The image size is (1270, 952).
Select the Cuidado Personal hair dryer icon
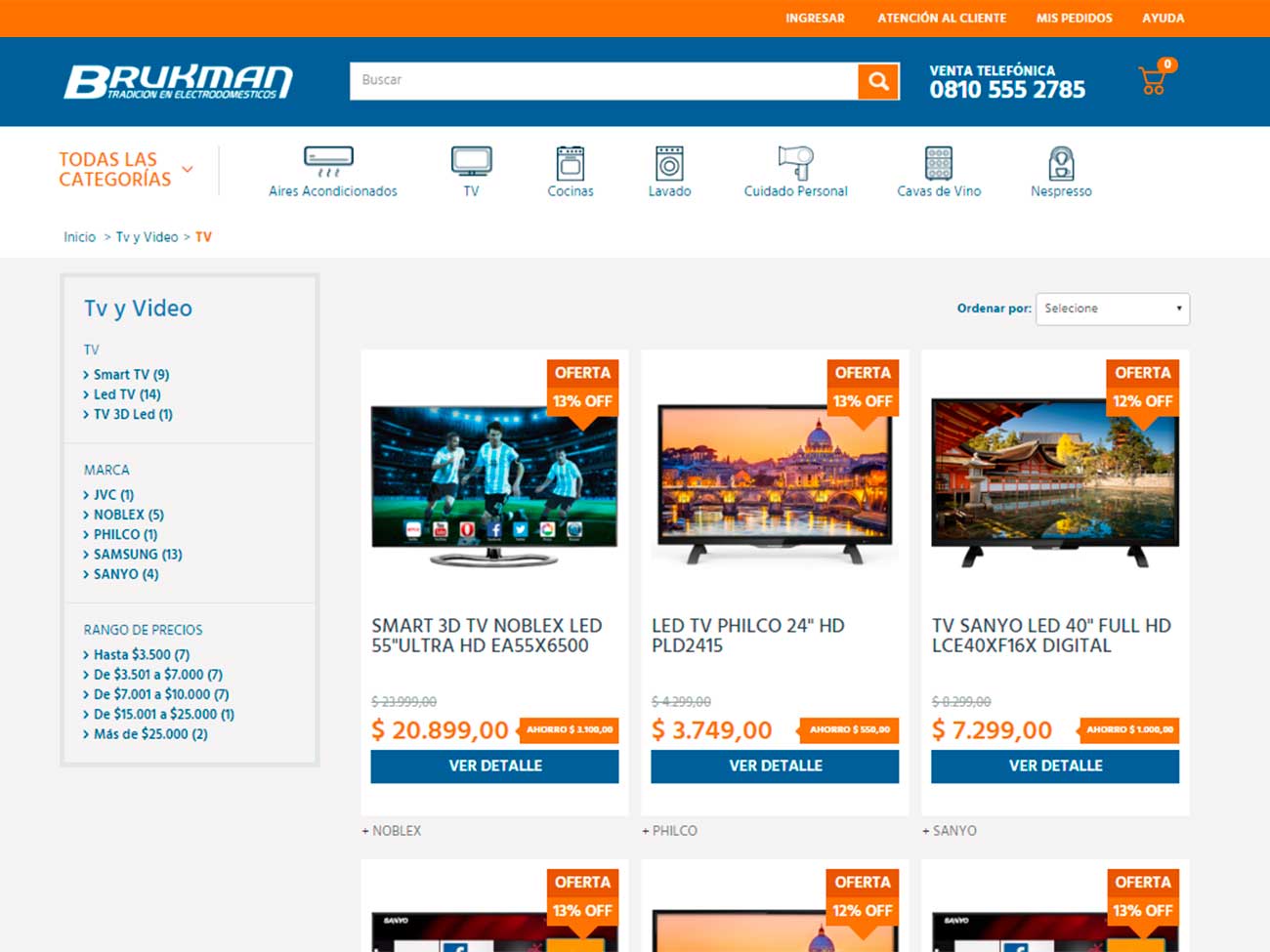pos(795,162)
